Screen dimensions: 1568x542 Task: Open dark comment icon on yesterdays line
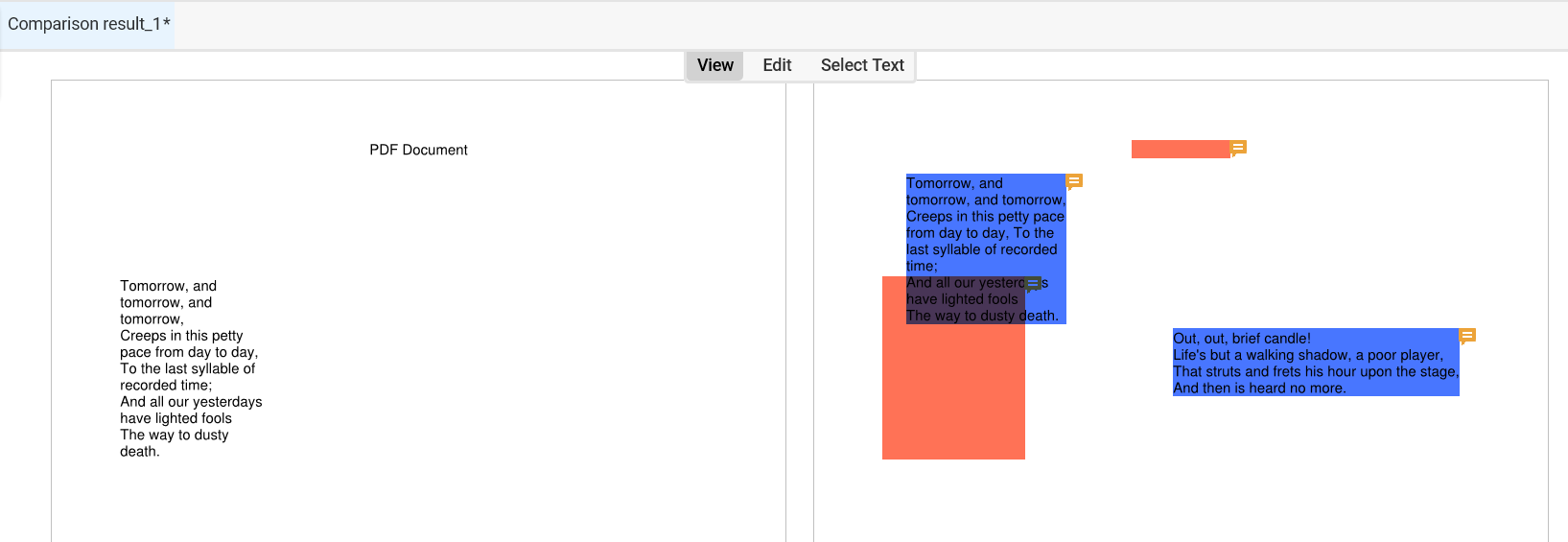tap(1033, 284)
